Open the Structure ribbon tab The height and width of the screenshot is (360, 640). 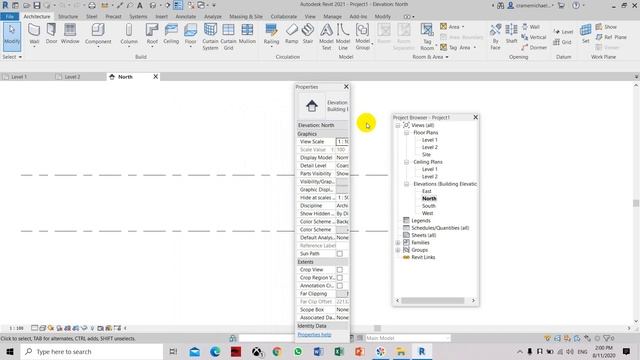click(x=68, y=17)
